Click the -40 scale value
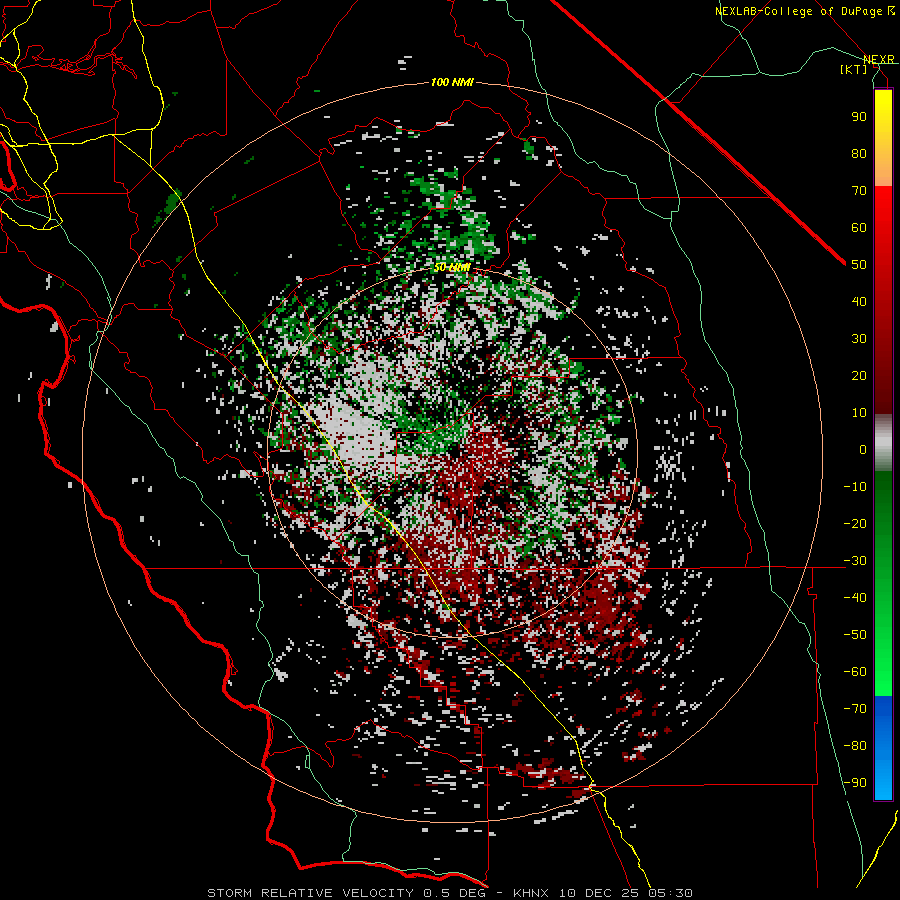This screenshot has height=900, width=900. click(x=855, y=598)
